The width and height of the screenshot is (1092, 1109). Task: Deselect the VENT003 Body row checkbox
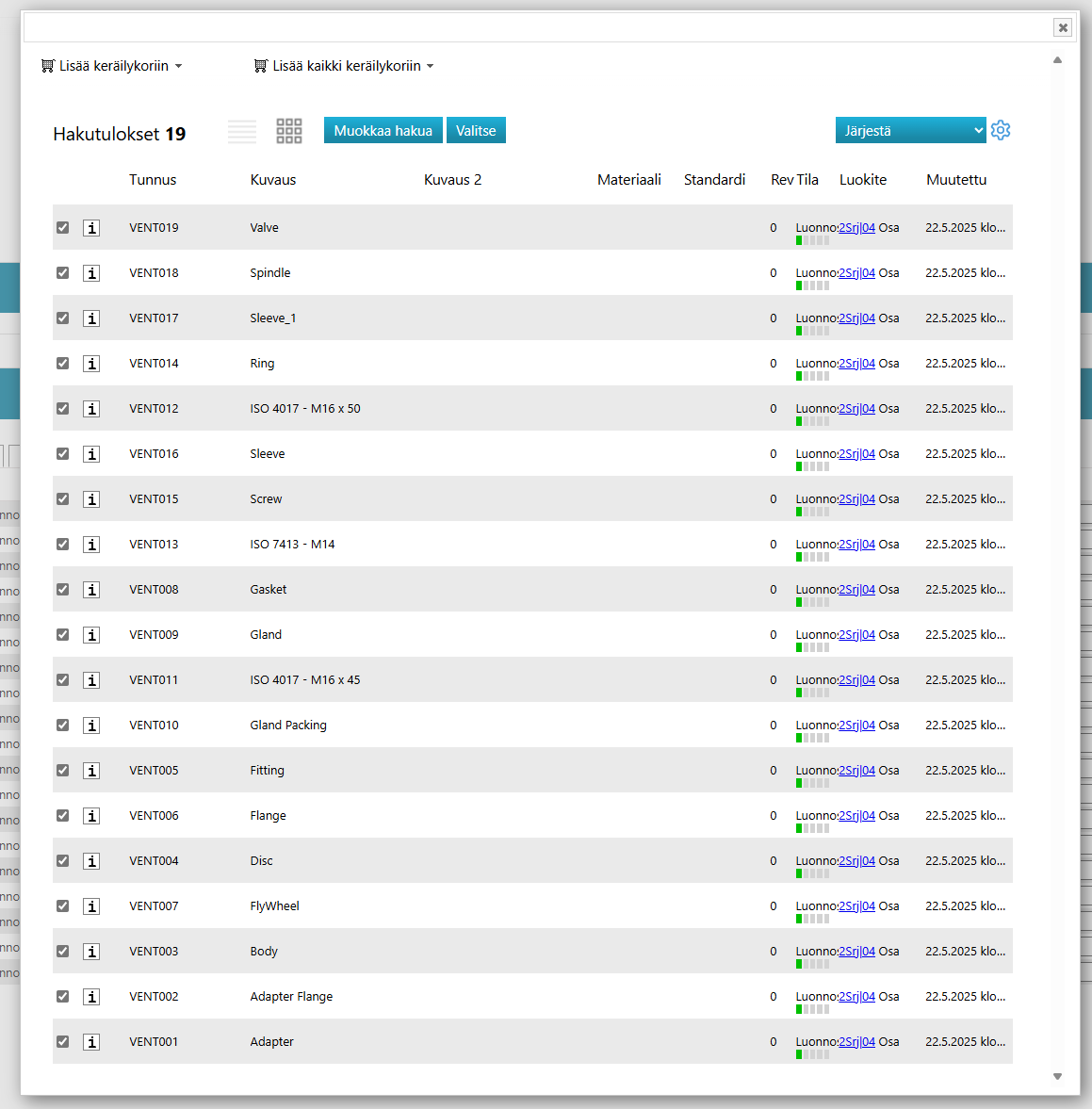[x=63, y=952]
